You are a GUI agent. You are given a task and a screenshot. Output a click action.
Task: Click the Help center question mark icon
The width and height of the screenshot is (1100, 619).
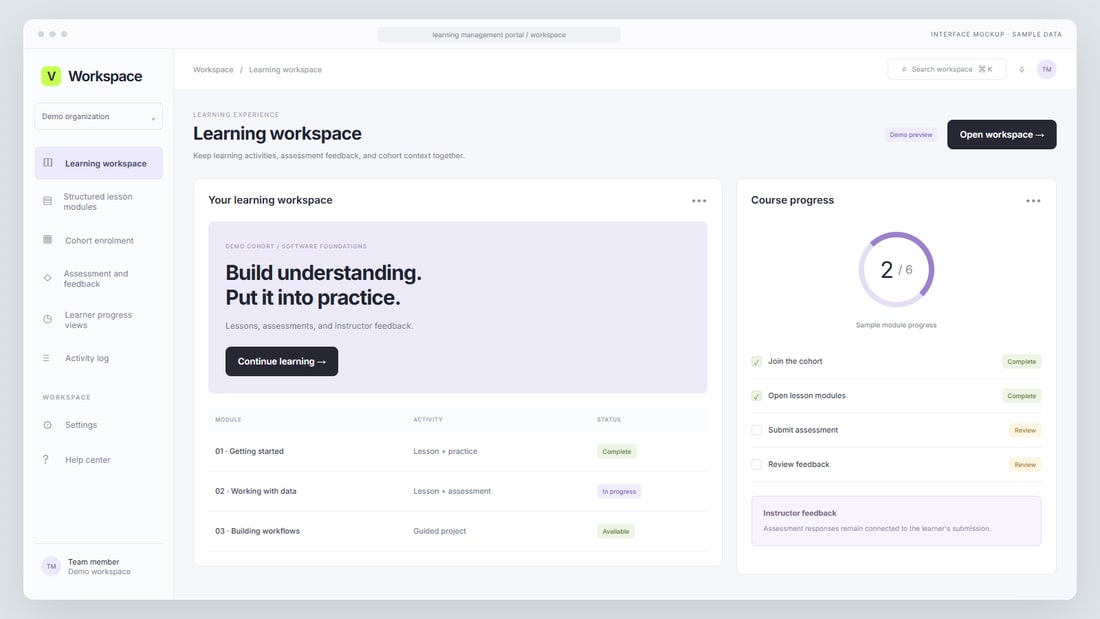(46, 460)
